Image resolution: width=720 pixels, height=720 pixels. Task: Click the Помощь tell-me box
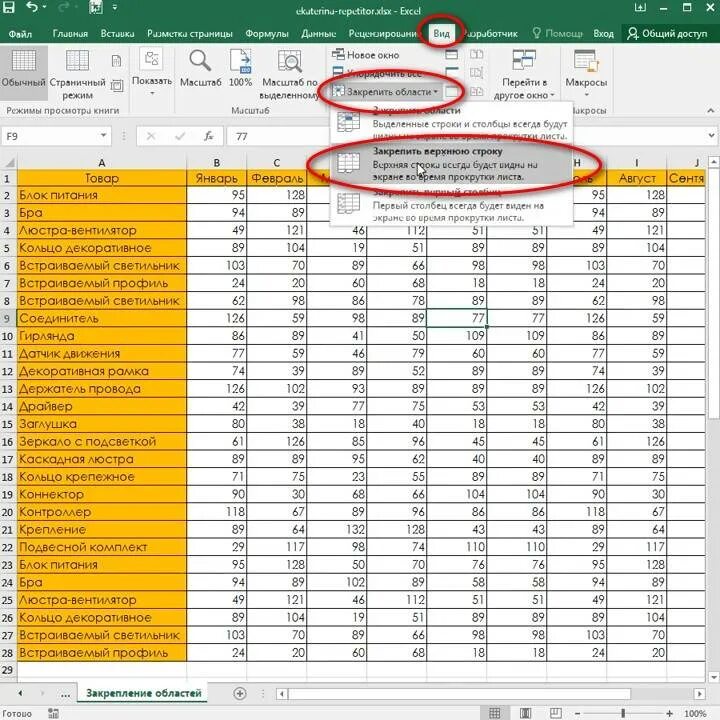557,34
